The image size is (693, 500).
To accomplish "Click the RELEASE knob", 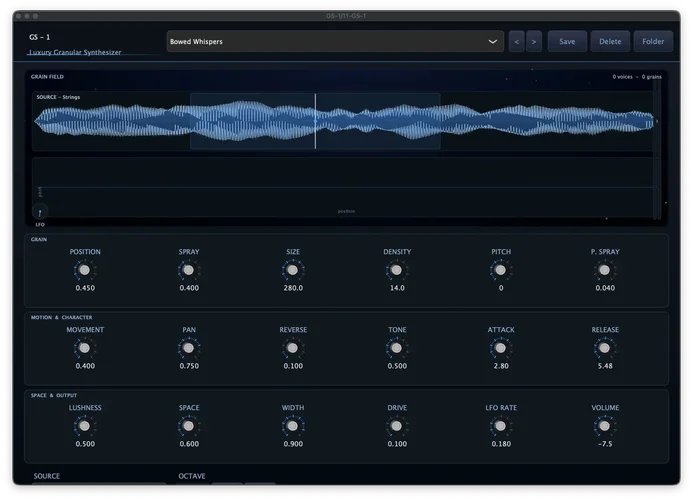I will tap(604, 348).
